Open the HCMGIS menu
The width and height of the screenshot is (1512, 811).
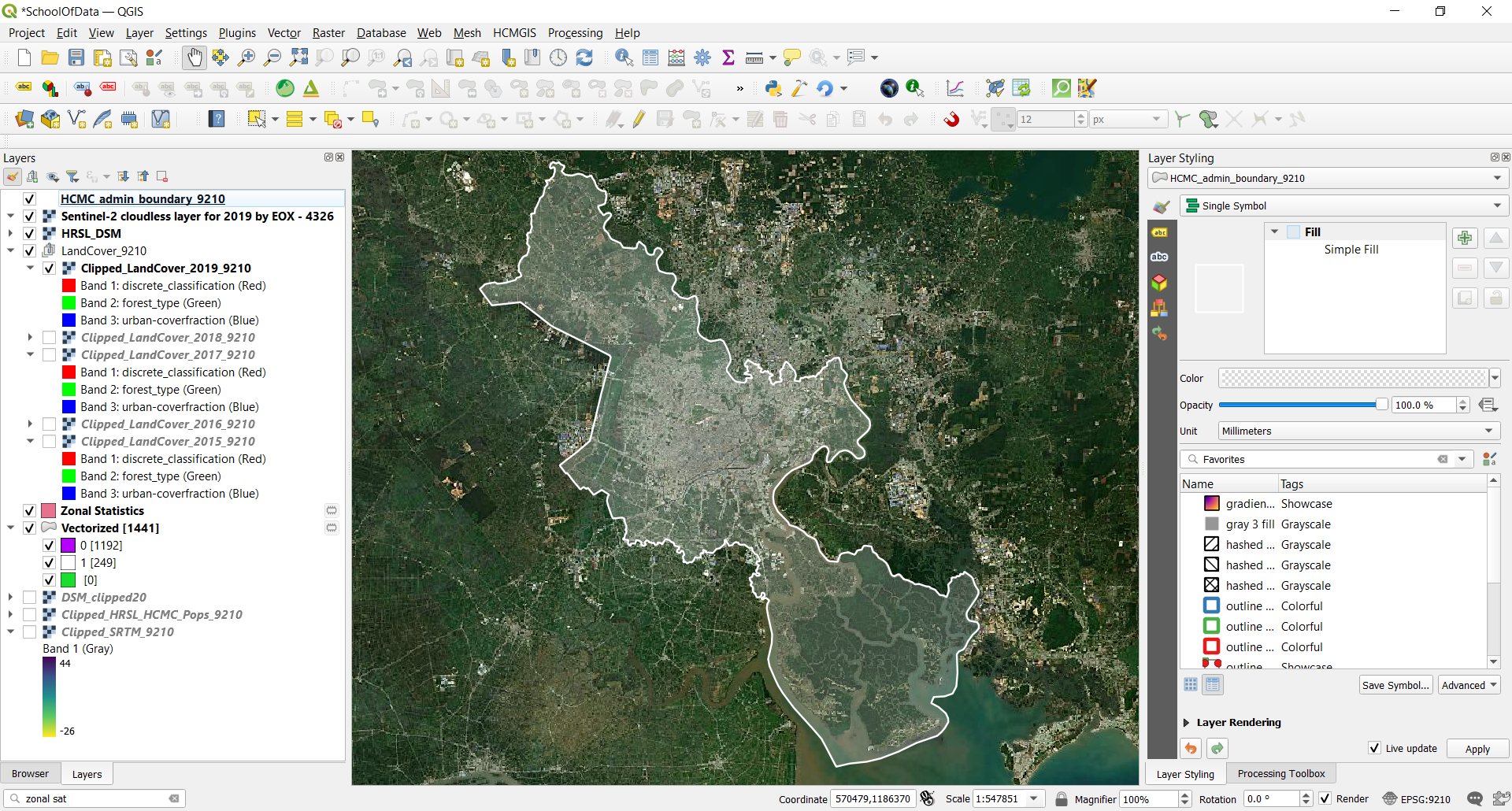pos(514,33)
